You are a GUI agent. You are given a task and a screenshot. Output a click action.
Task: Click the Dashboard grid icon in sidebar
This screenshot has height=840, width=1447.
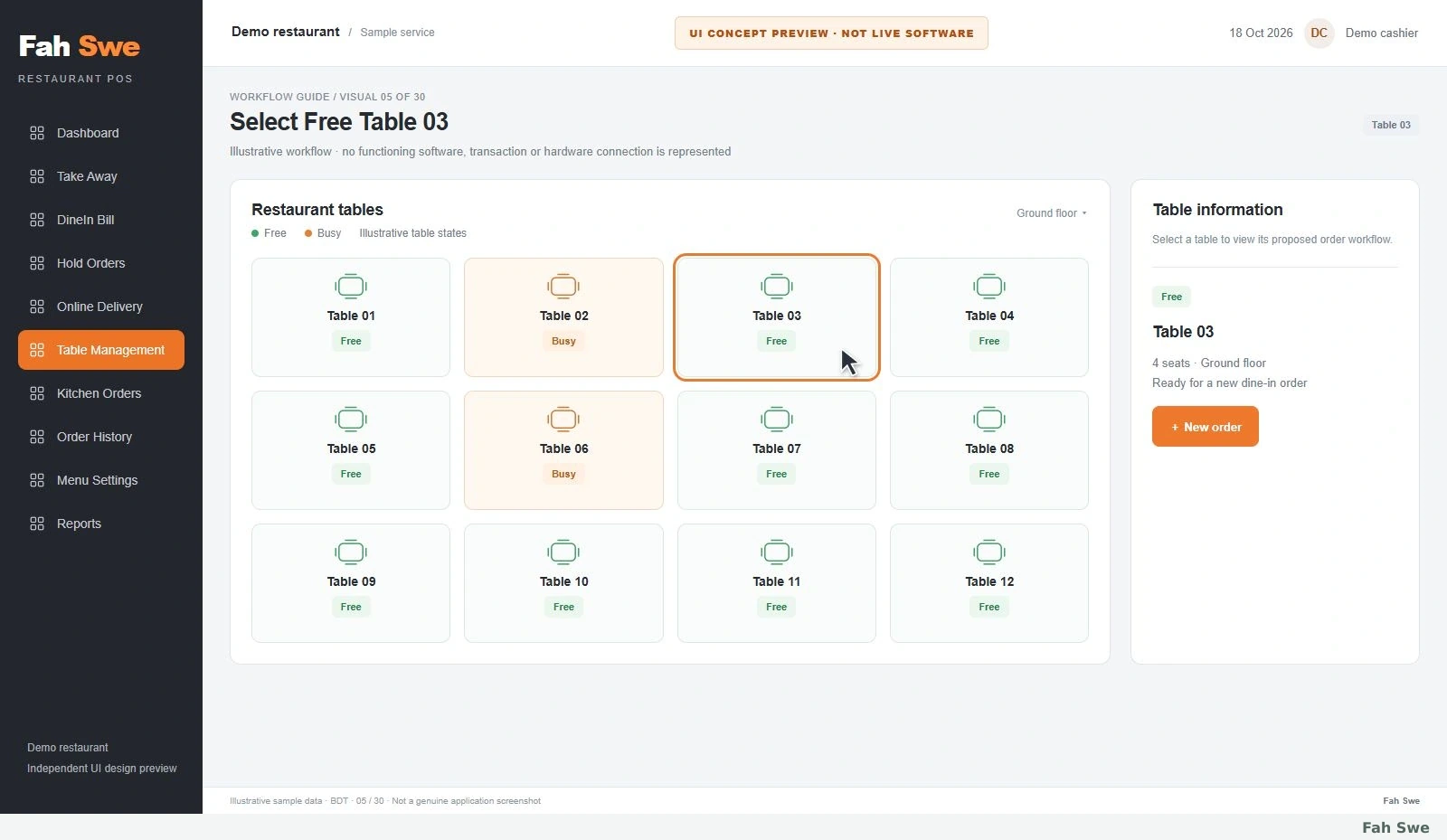click(x=37, y=133)
